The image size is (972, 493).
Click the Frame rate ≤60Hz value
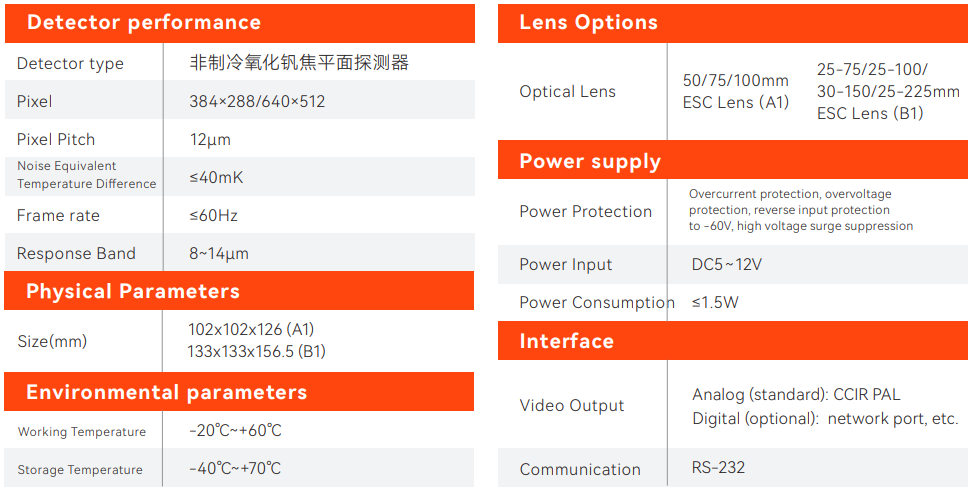(213, 216)
